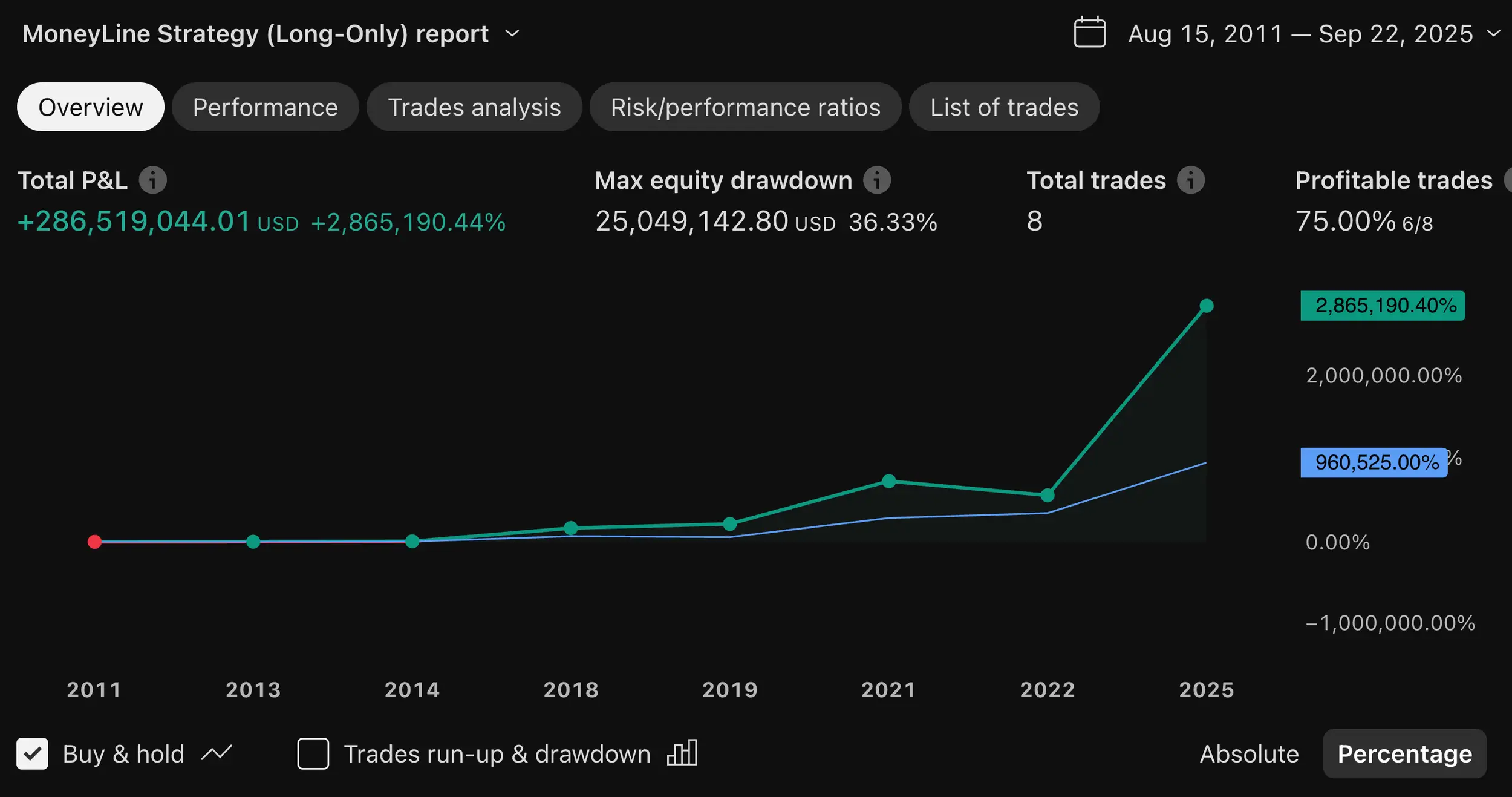1512x797 pixels.
Task: Click the Max equity drawdown info icon
Action: [x=876, y=180]
